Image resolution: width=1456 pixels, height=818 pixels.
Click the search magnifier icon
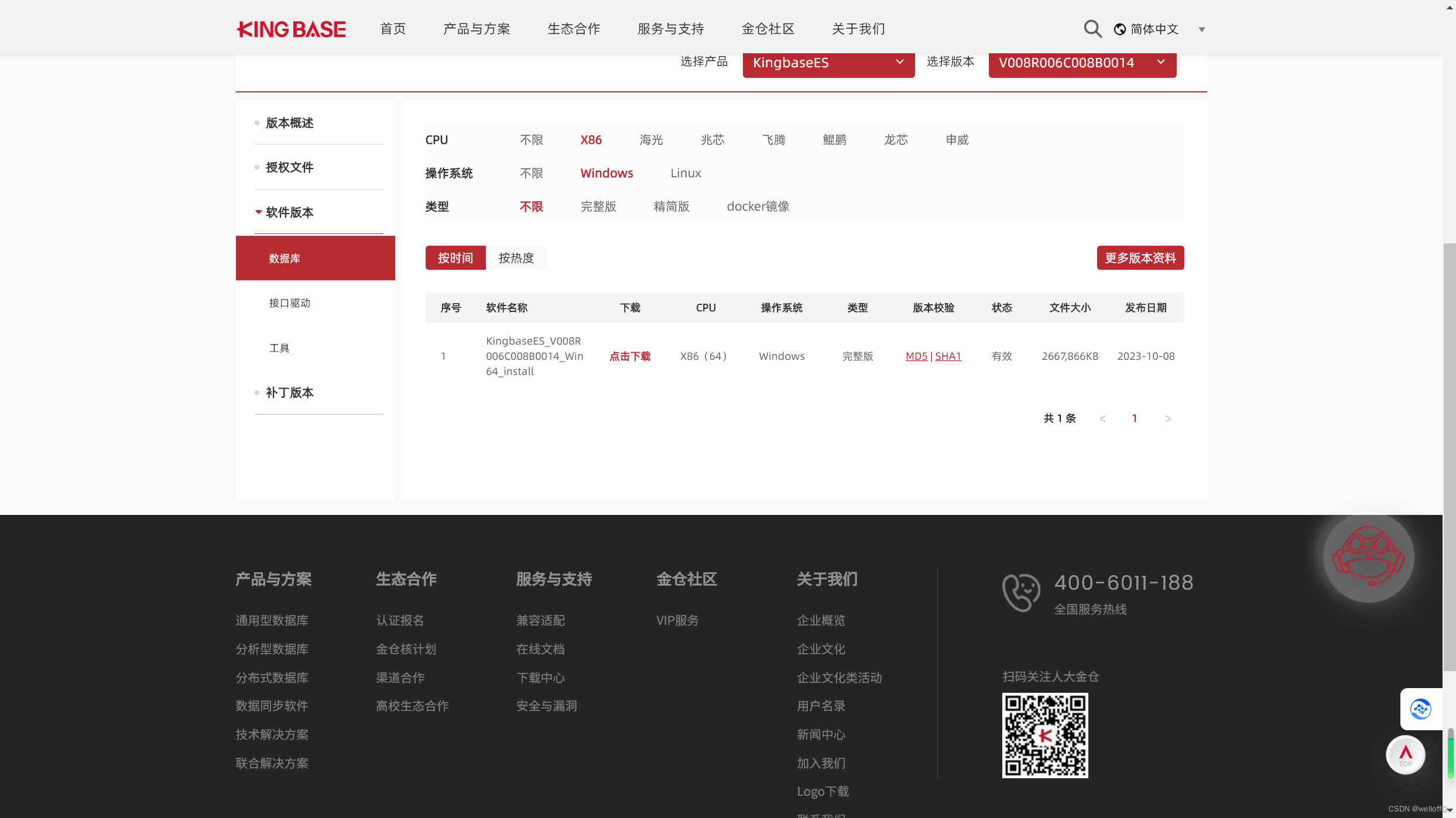[1092, 29]
